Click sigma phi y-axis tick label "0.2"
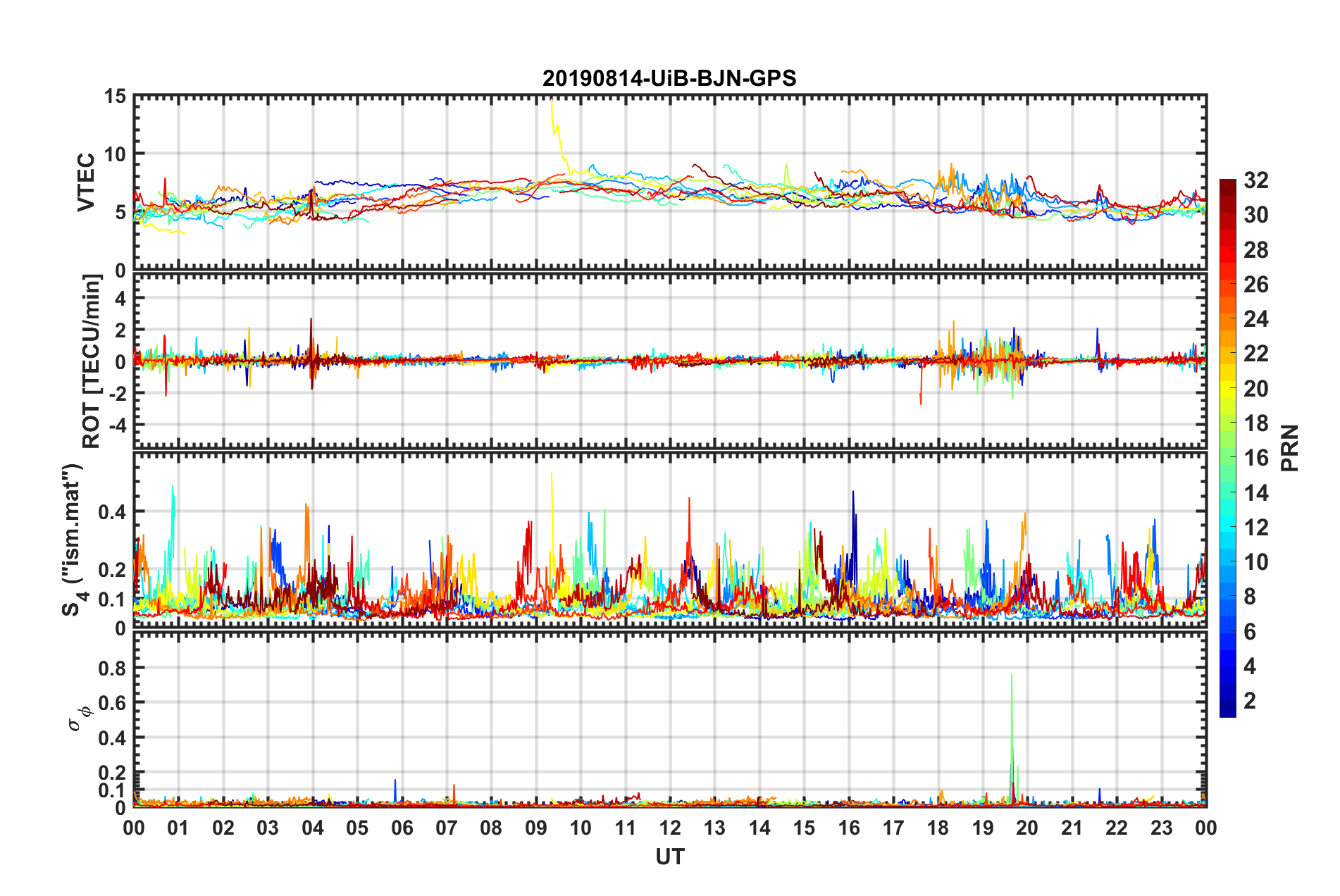 click(112, 773)
